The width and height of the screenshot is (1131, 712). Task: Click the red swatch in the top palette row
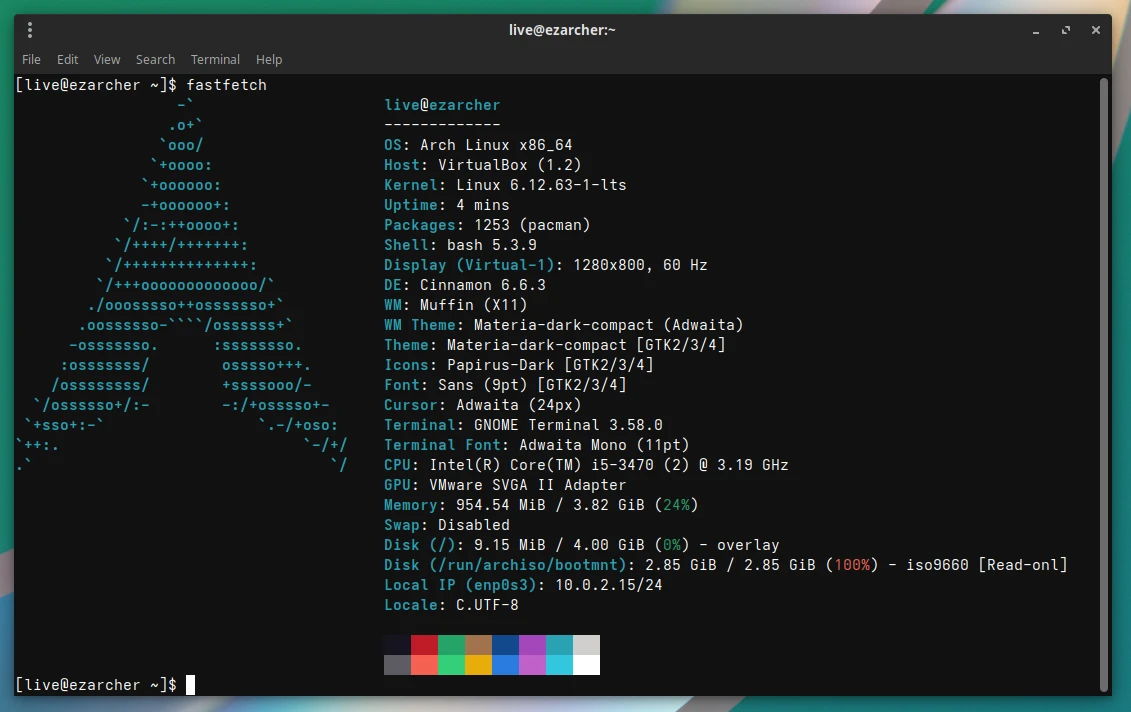click(424, 645)
